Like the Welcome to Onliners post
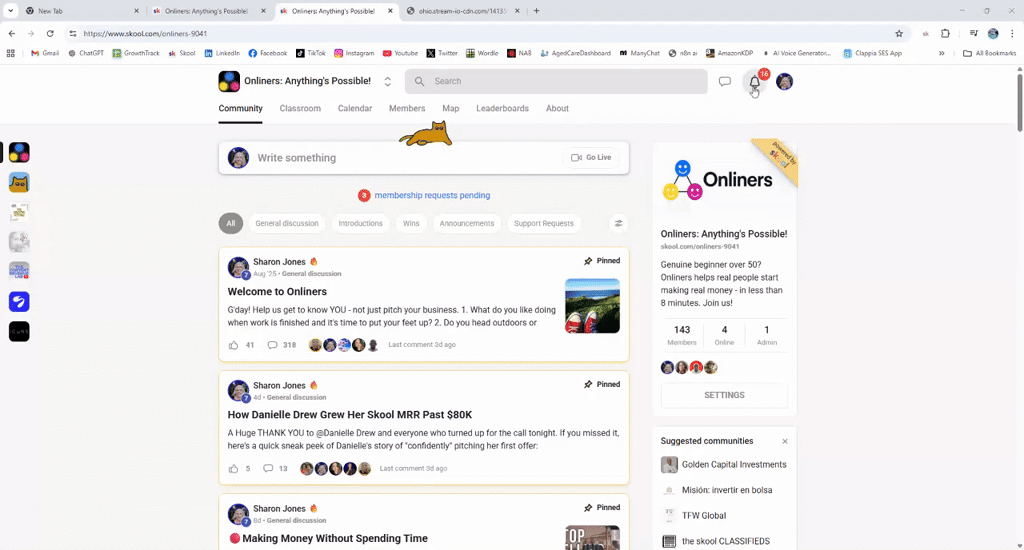Viewport: 1024px width, 550px height. point(233,345)
